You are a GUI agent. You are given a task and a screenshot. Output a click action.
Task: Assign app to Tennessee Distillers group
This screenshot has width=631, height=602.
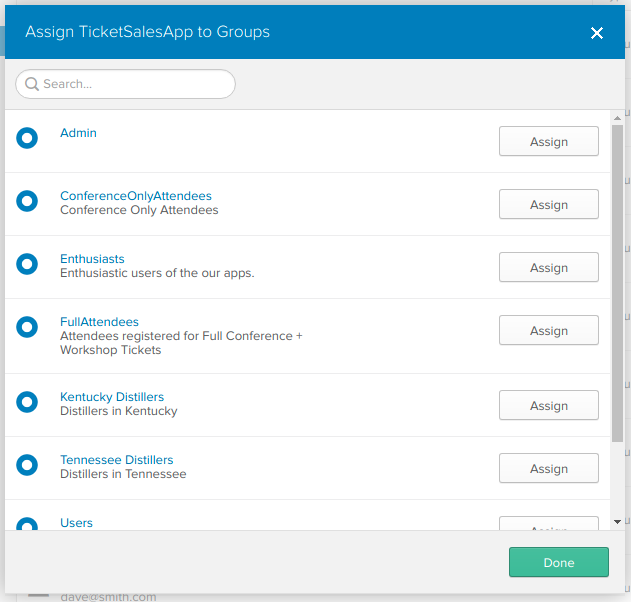(x=548, y=469)
